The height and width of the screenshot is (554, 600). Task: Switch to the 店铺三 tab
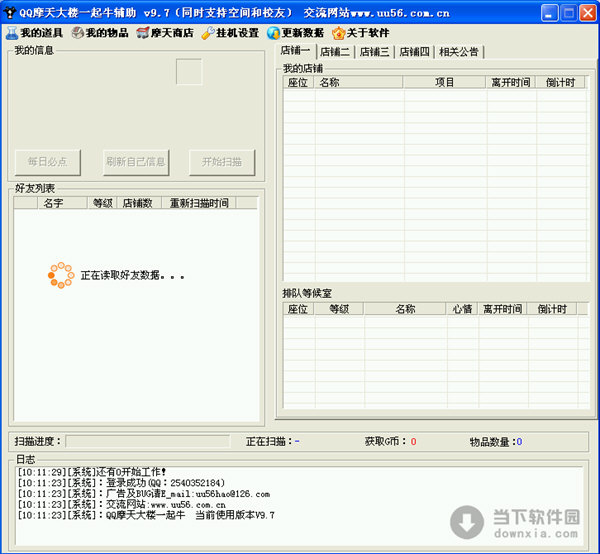(x=375, y=52)
